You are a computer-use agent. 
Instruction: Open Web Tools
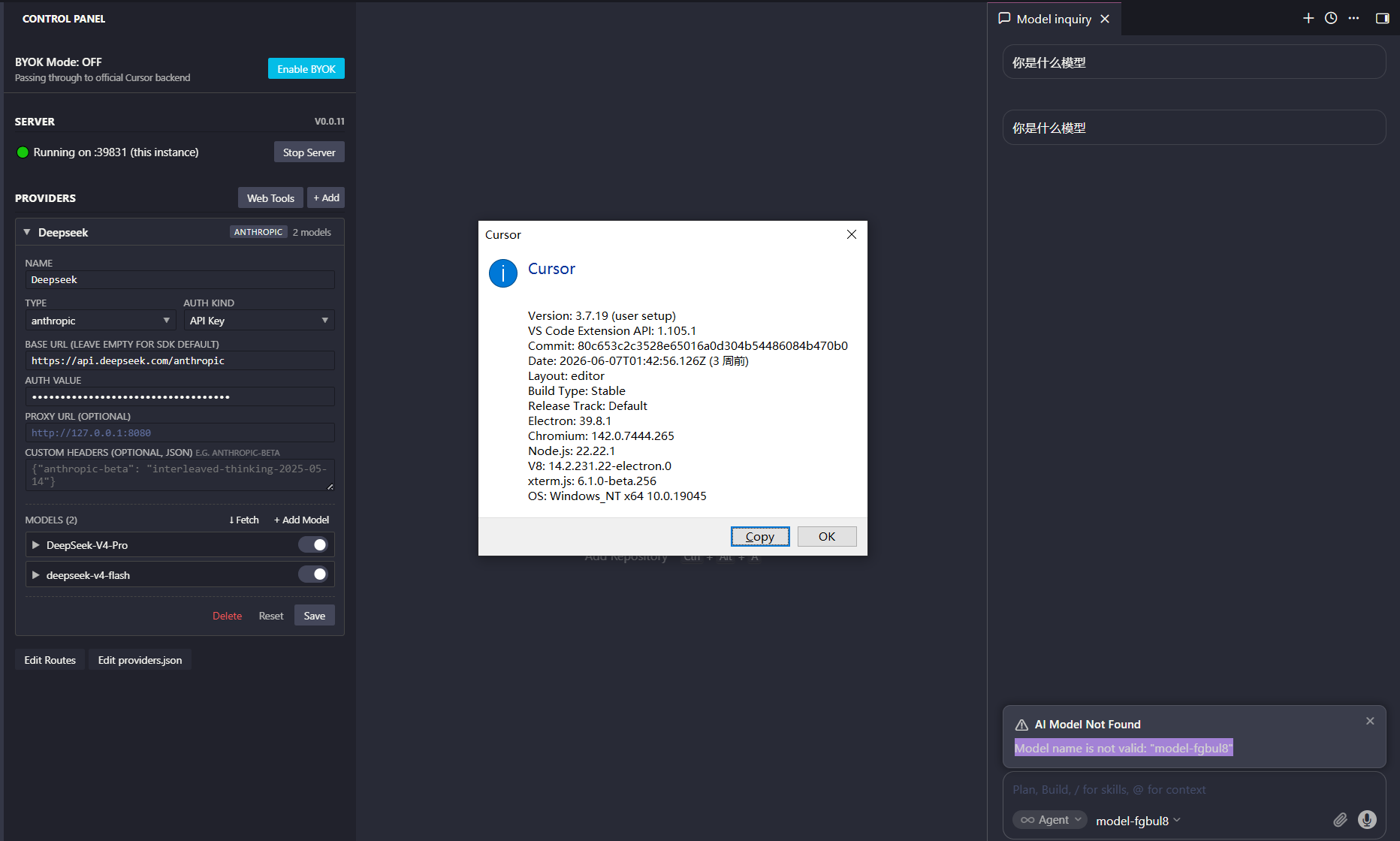(270, 198)
